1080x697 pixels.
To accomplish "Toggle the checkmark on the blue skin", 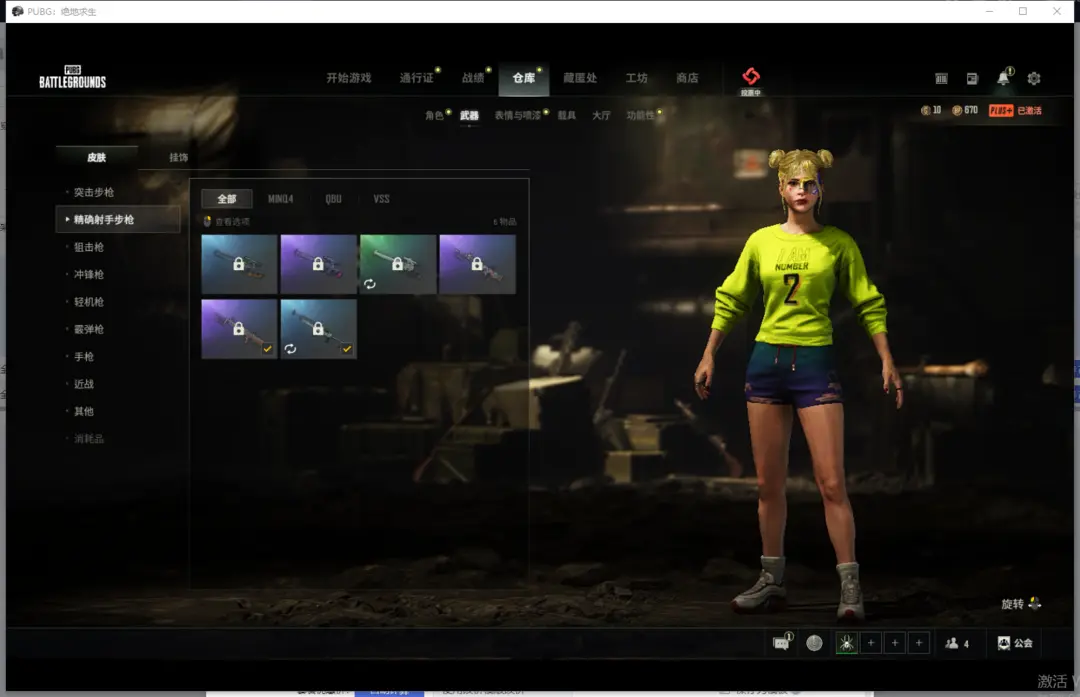I will coord(346,348).
